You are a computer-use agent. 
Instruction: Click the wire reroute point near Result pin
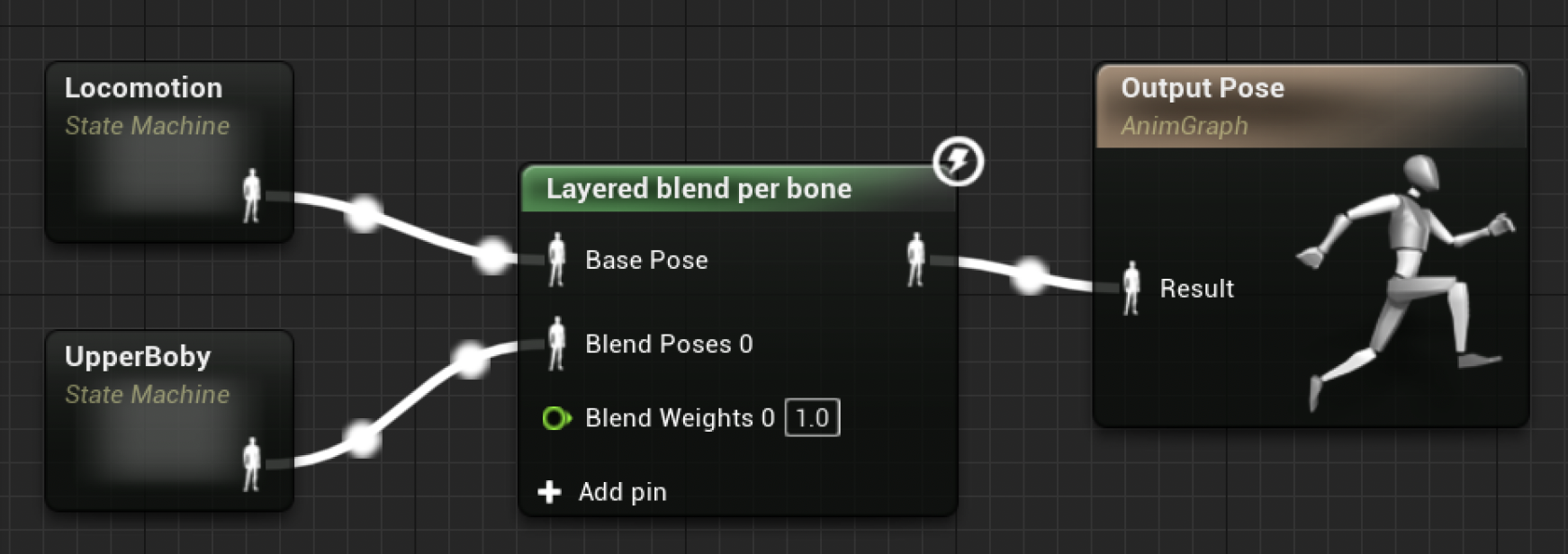1031,275
